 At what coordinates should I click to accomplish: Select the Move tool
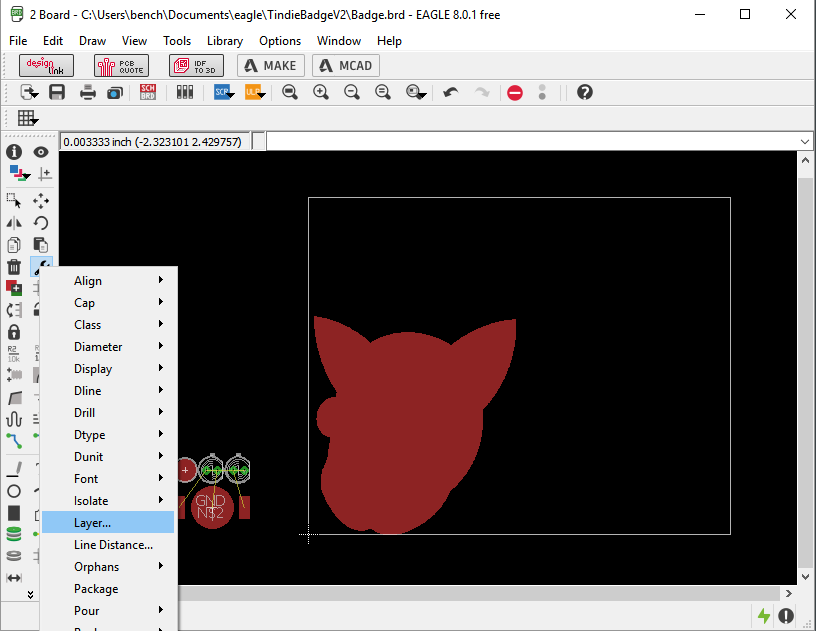coord(41,200)
